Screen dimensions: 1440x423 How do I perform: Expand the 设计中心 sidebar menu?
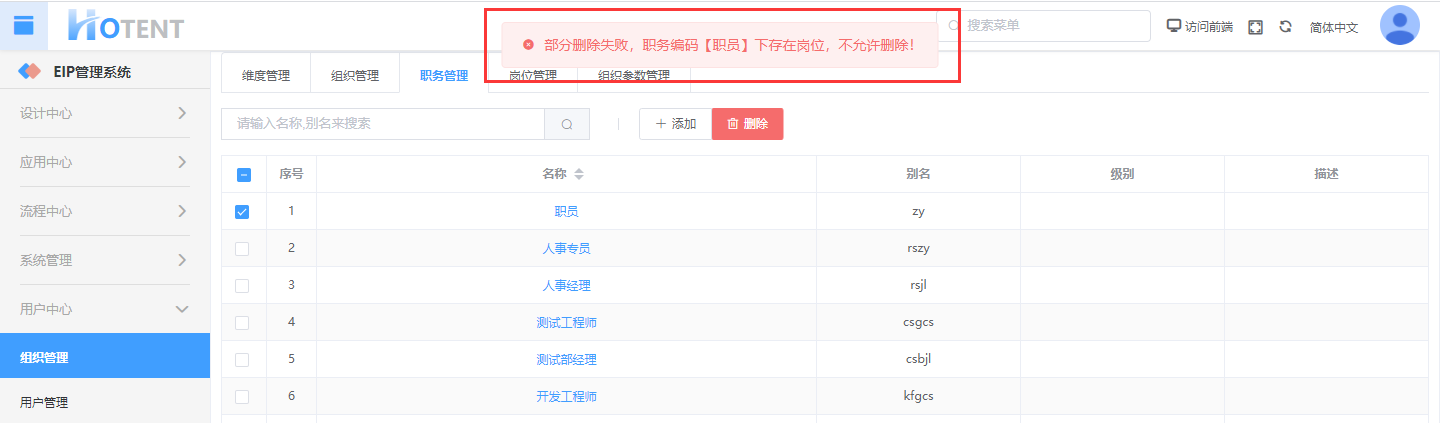(105, 113)
